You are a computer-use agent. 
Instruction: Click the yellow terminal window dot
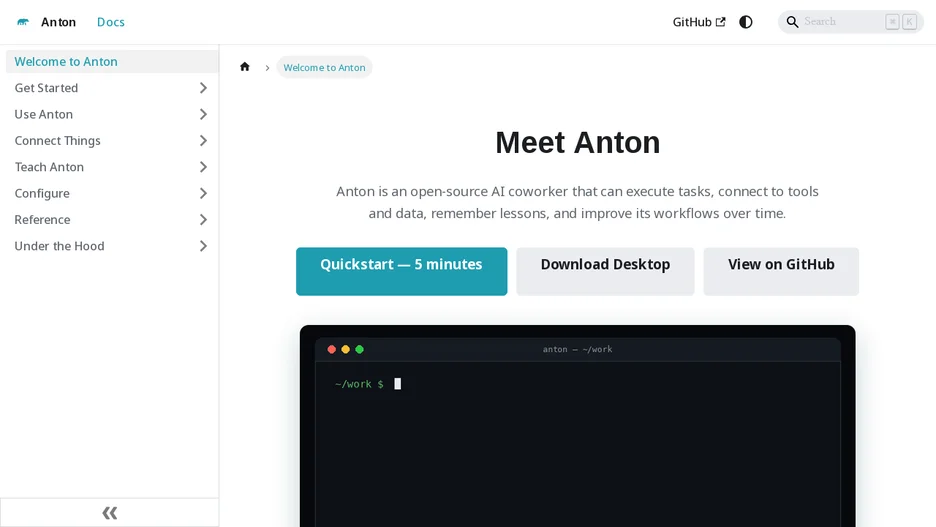346,349
